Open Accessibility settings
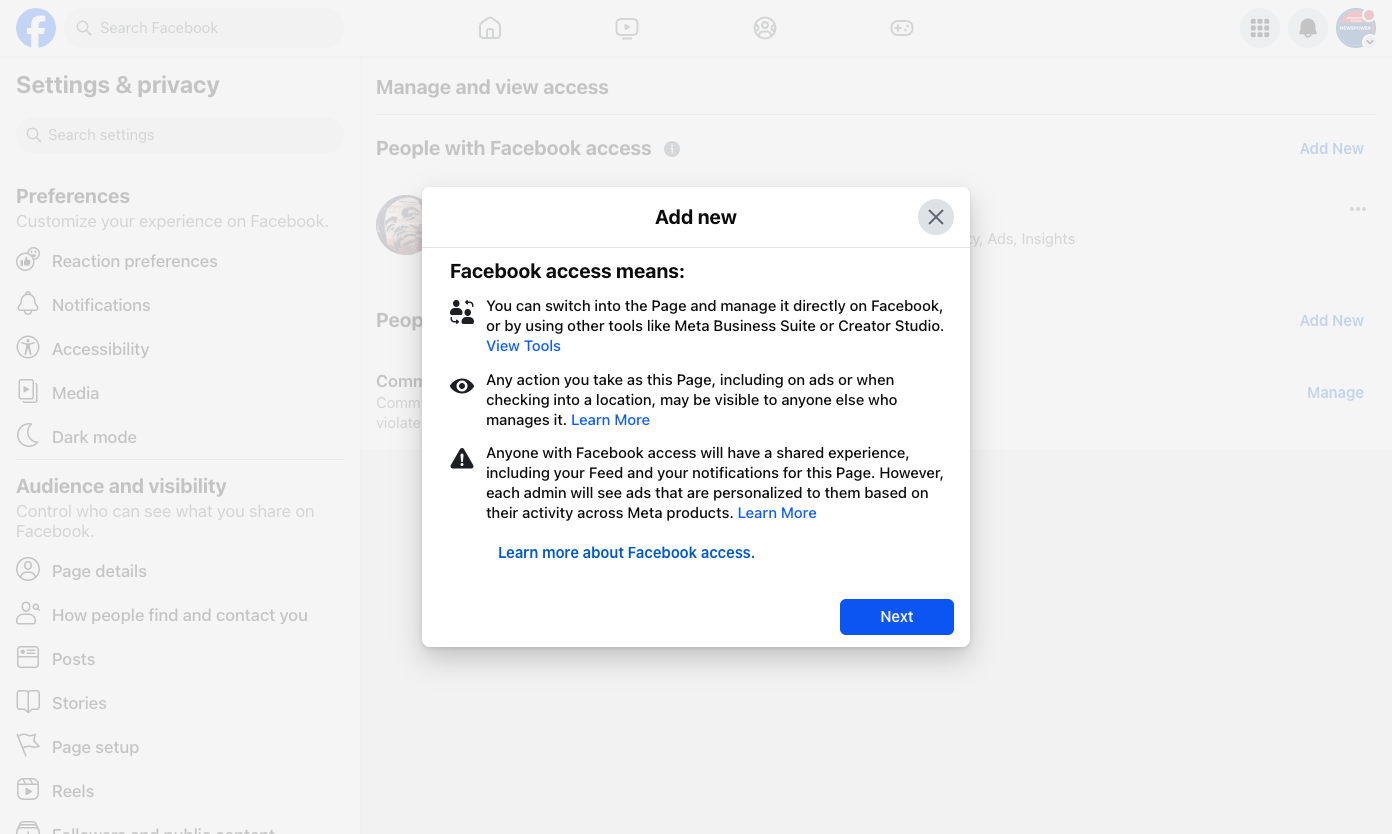The width and height of the screenshot is (1392, 834). click(180, 349)
